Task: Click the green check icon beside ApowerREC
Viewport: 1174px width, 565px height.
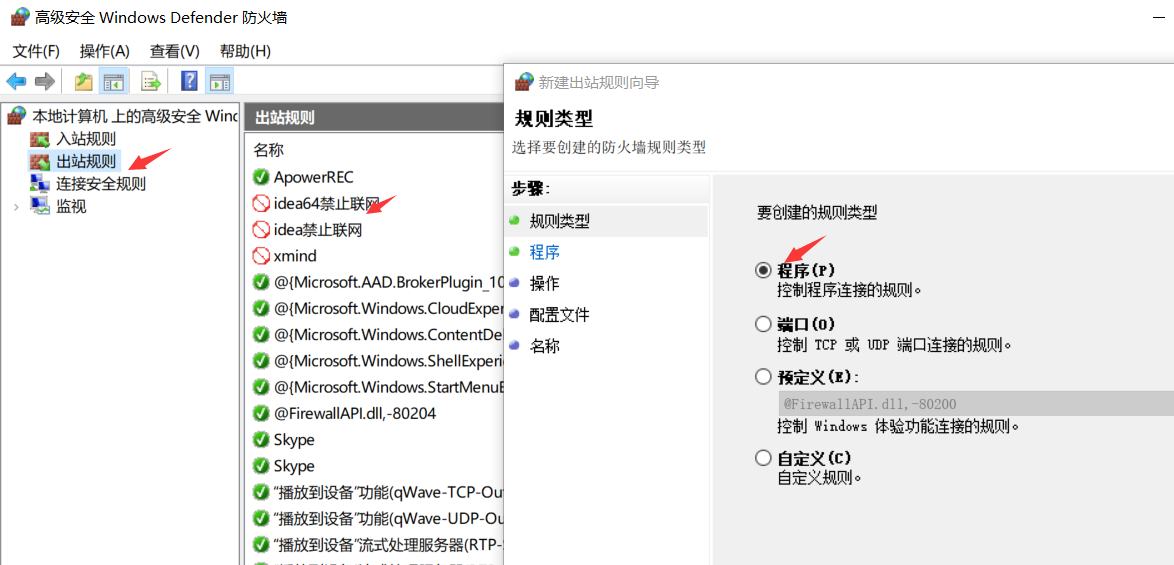Action: tap(261, 177)
